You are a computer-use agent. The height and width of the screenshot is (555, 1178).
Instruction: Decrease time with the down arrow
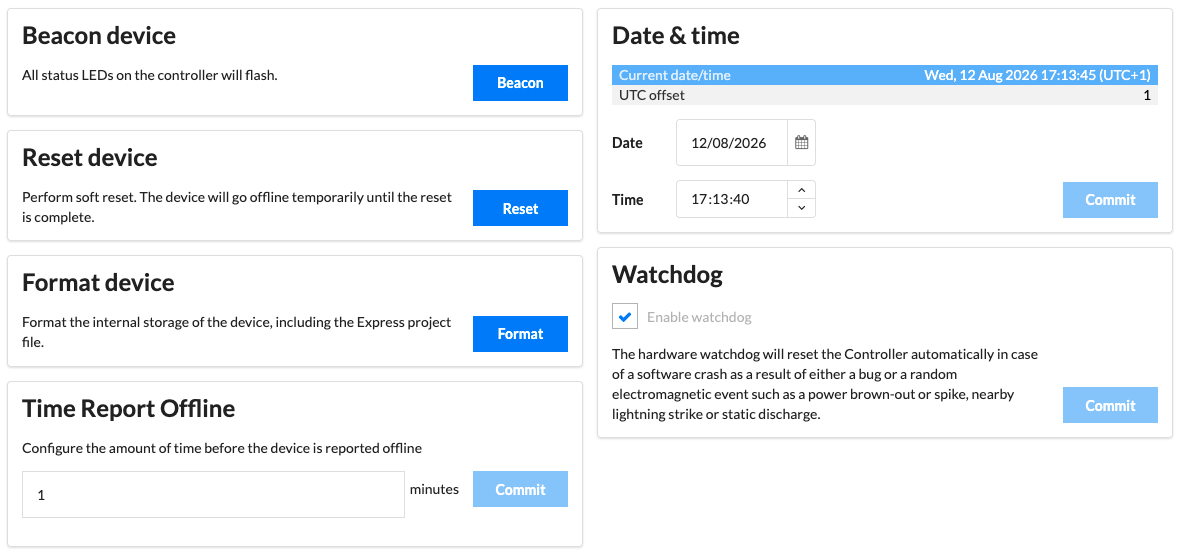[801, 208]
